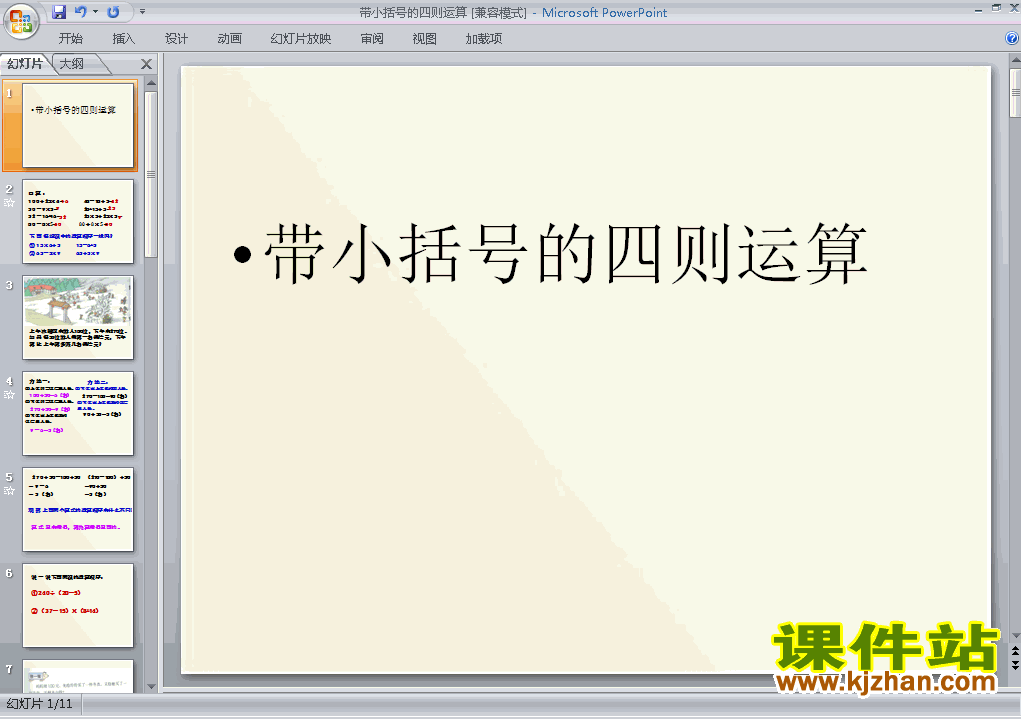The height and width of the screenshot is (719, 1021).
Task: Undo the last action
Action: coord(81,12)
